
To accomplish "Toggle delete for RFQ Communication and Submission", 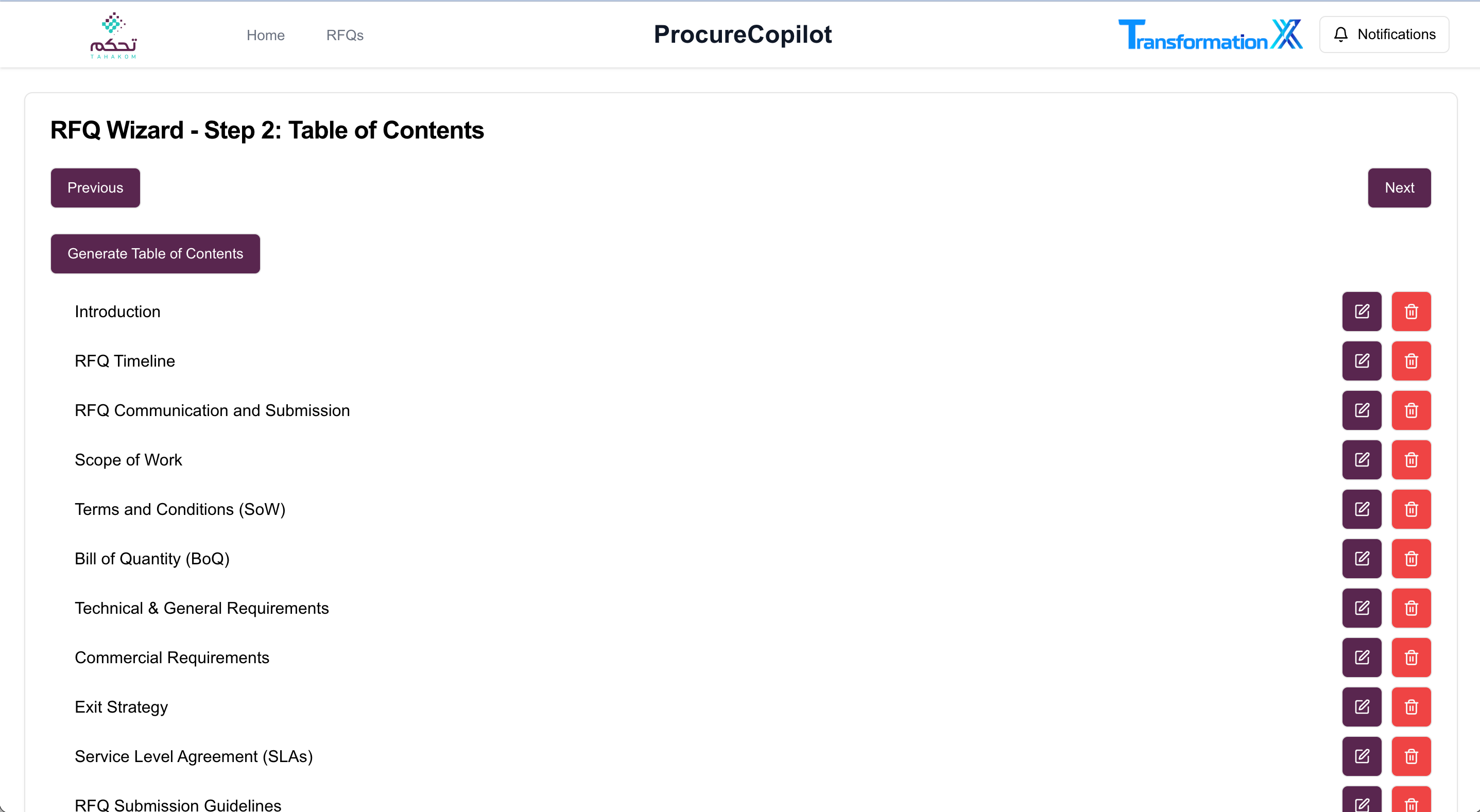I will point(1411,410).
